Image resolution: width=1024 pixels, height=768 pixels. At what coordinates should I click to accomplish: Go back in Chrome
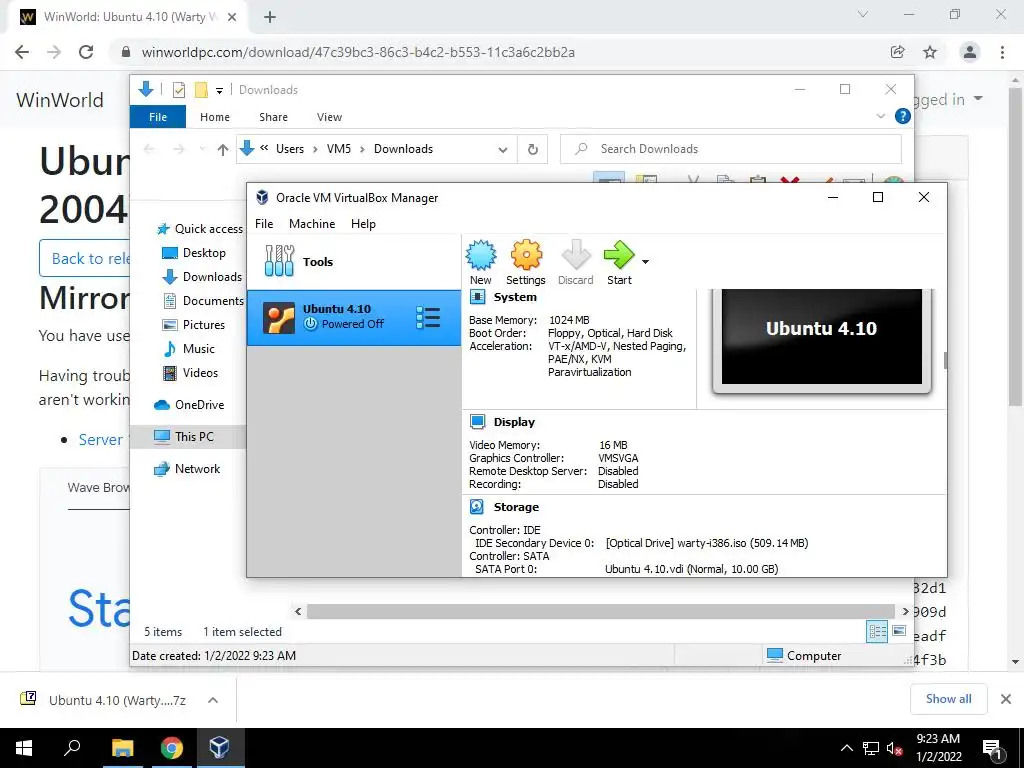[x=22, y=52]
